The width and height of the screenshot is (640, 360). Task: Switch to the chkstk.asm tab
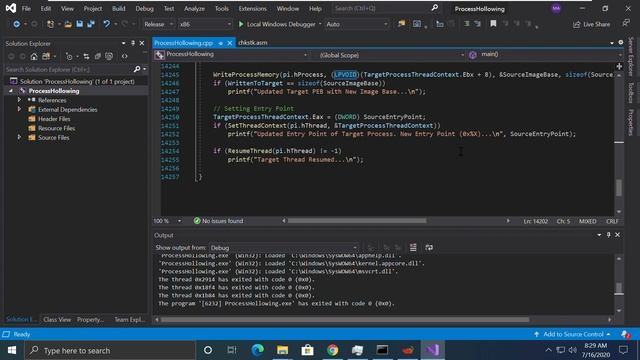253,43
